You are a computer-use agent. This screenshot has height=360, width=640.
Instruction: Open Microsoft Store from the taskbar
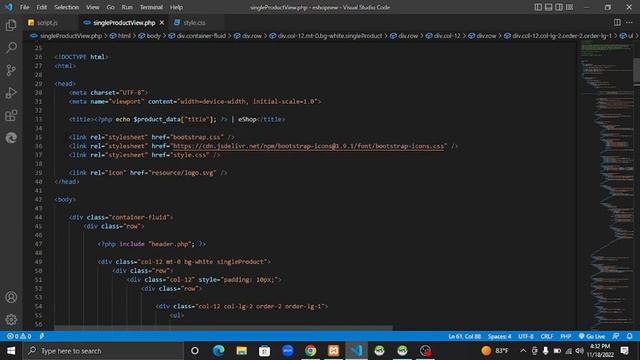pos(264,351)
